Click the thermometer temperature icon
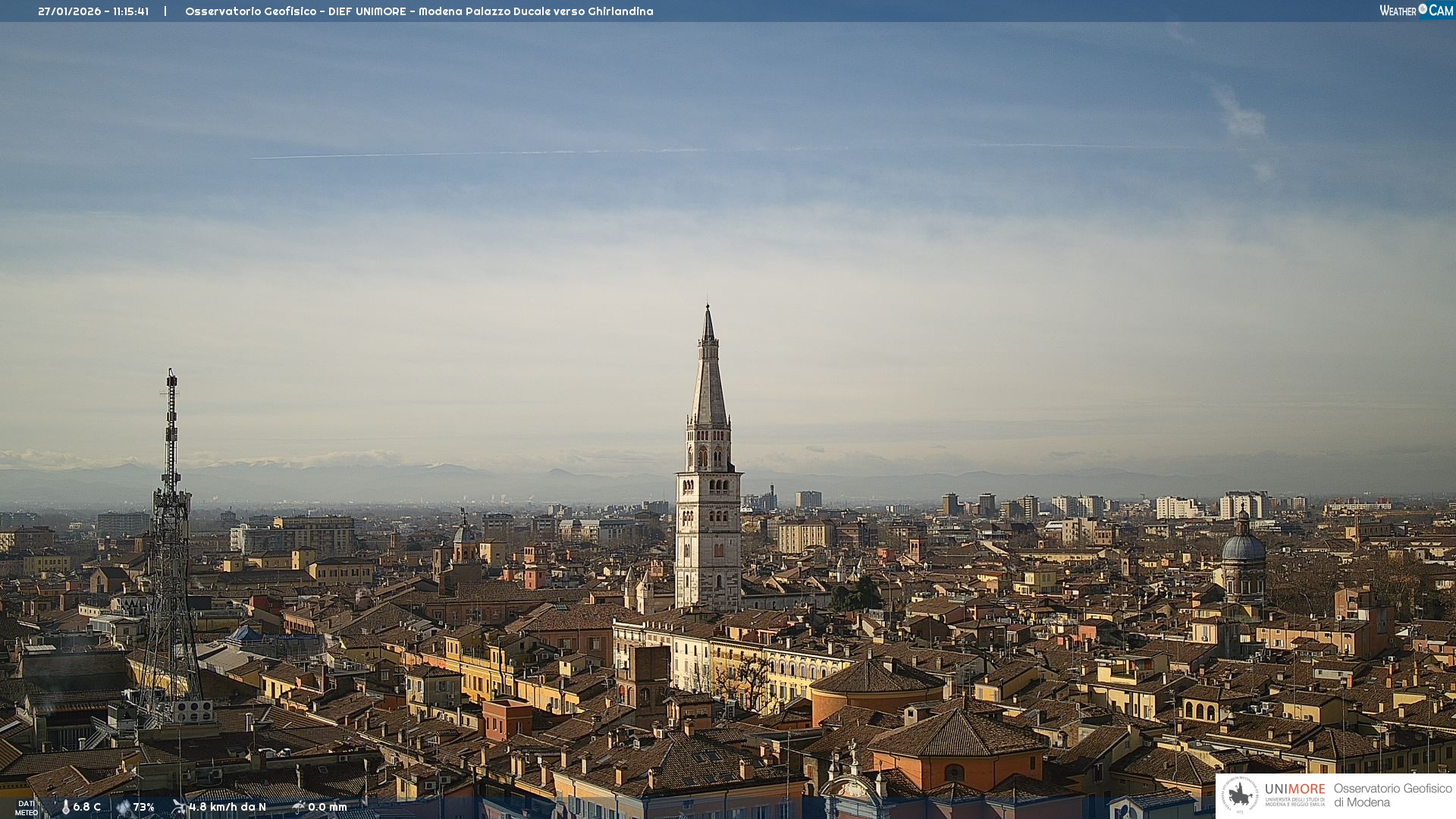Screen dimensions: 1456x819 pyautogui.click(x=65, y=807)
